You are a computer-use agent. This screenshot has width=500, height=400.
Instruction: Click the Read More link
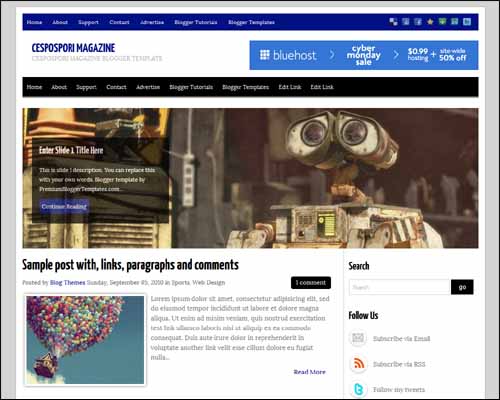[x=309, y=372]
